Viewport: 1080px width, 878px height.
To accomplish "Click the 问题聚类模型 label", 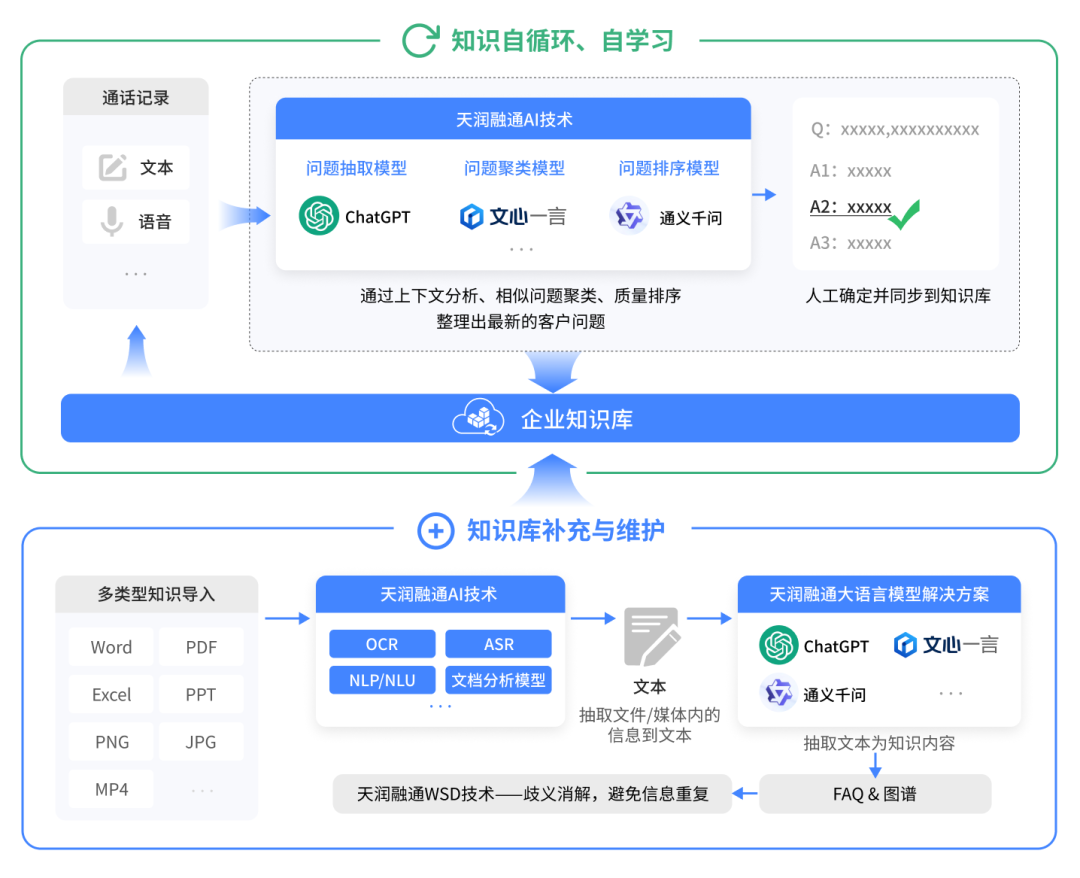I will point(514,168).
